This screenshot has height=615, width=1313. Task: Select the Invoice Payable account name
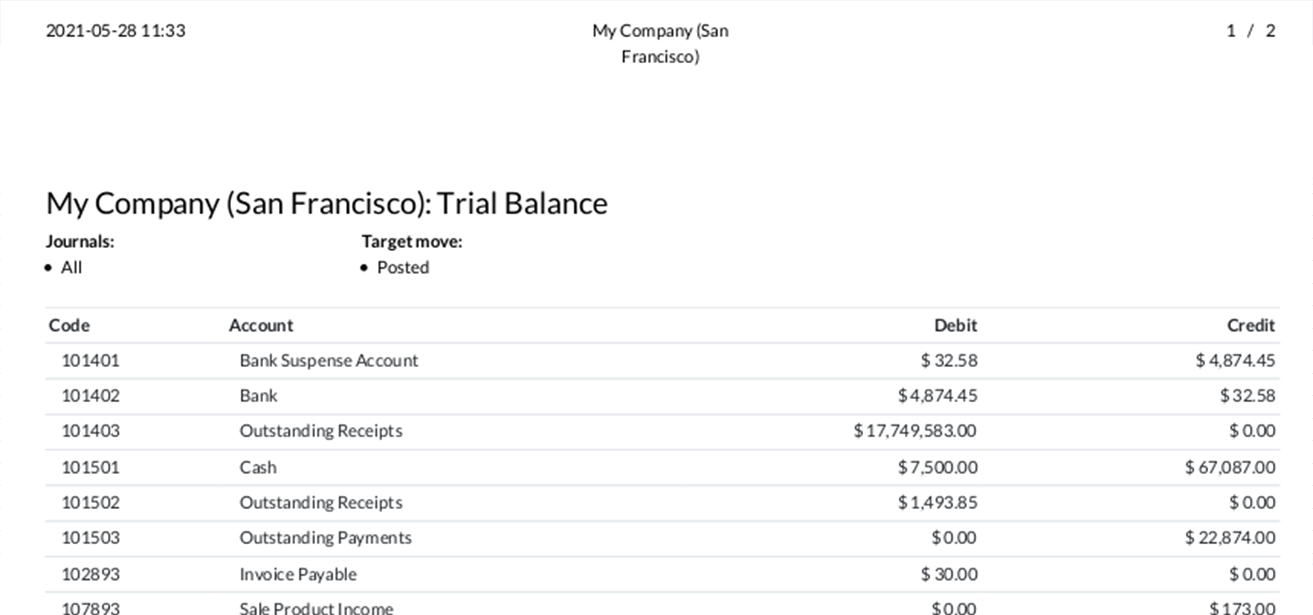(298, 574)
